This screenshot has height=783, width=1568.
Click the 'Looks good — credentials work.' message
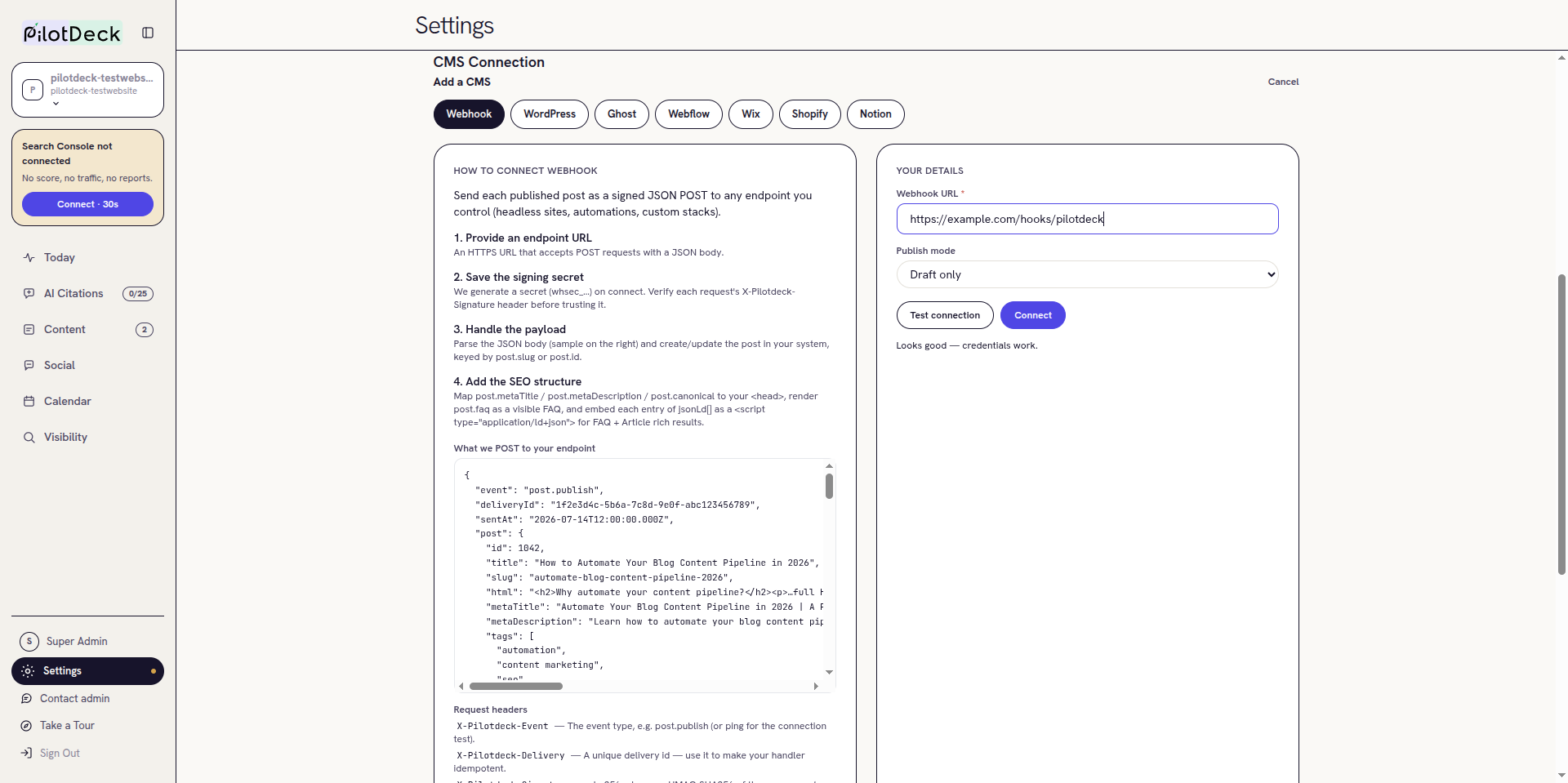pos(967,345)
